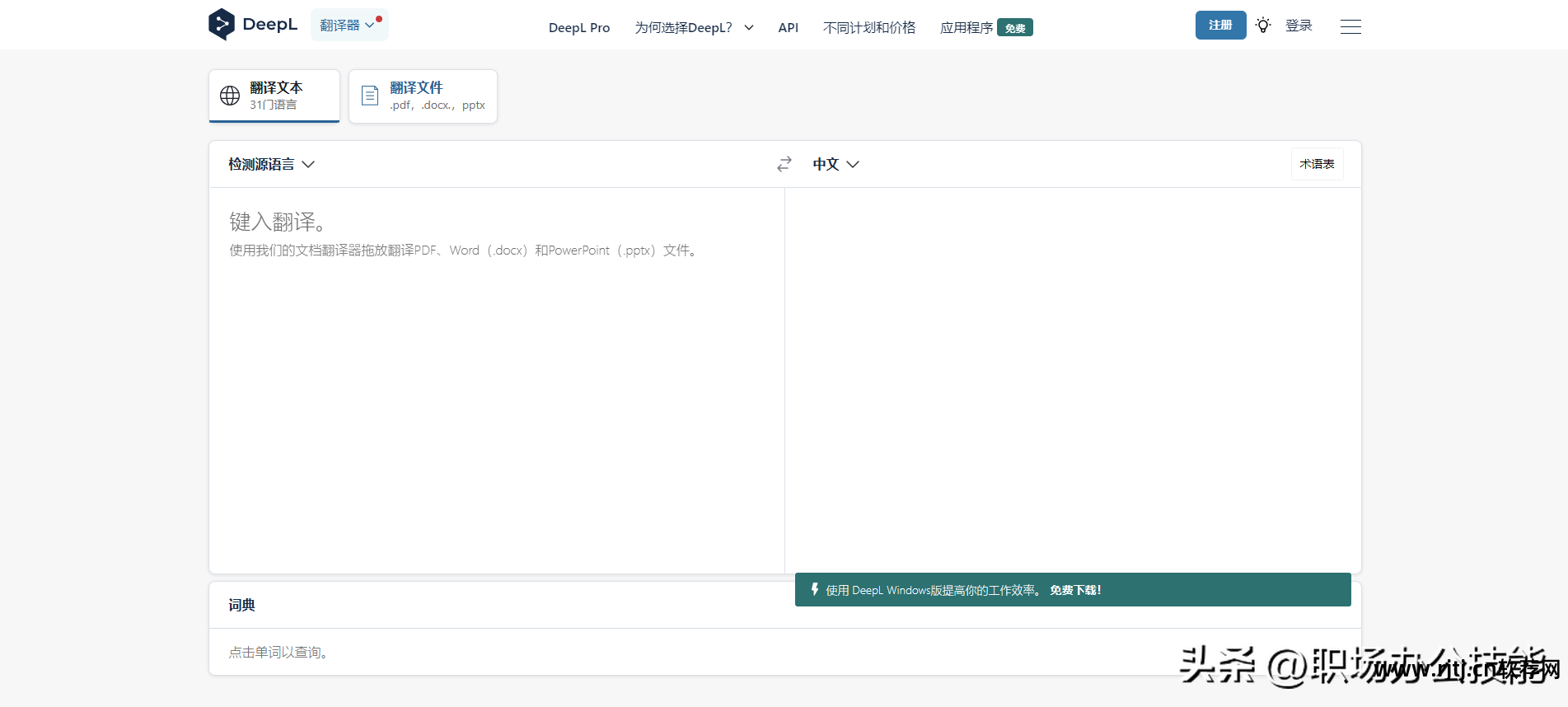Click the document icon on 翻译文件 tab
Viewport: 1568px width, 707px height.
coord(370,96)
